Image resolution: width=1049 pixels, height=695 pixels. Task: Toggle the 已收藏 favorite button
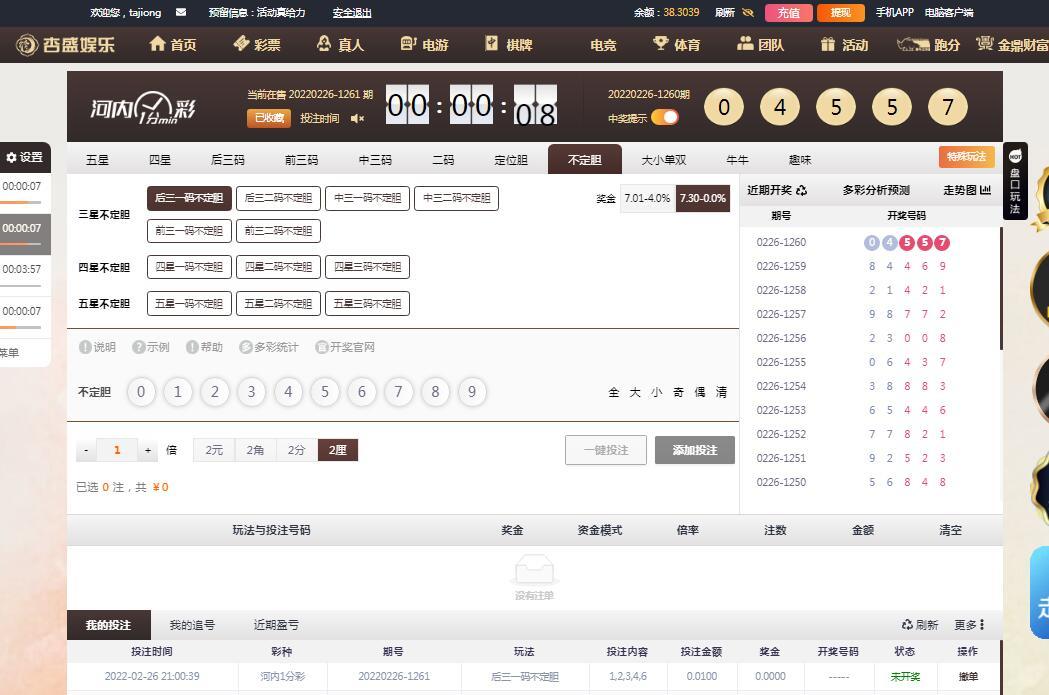[269, 118]
